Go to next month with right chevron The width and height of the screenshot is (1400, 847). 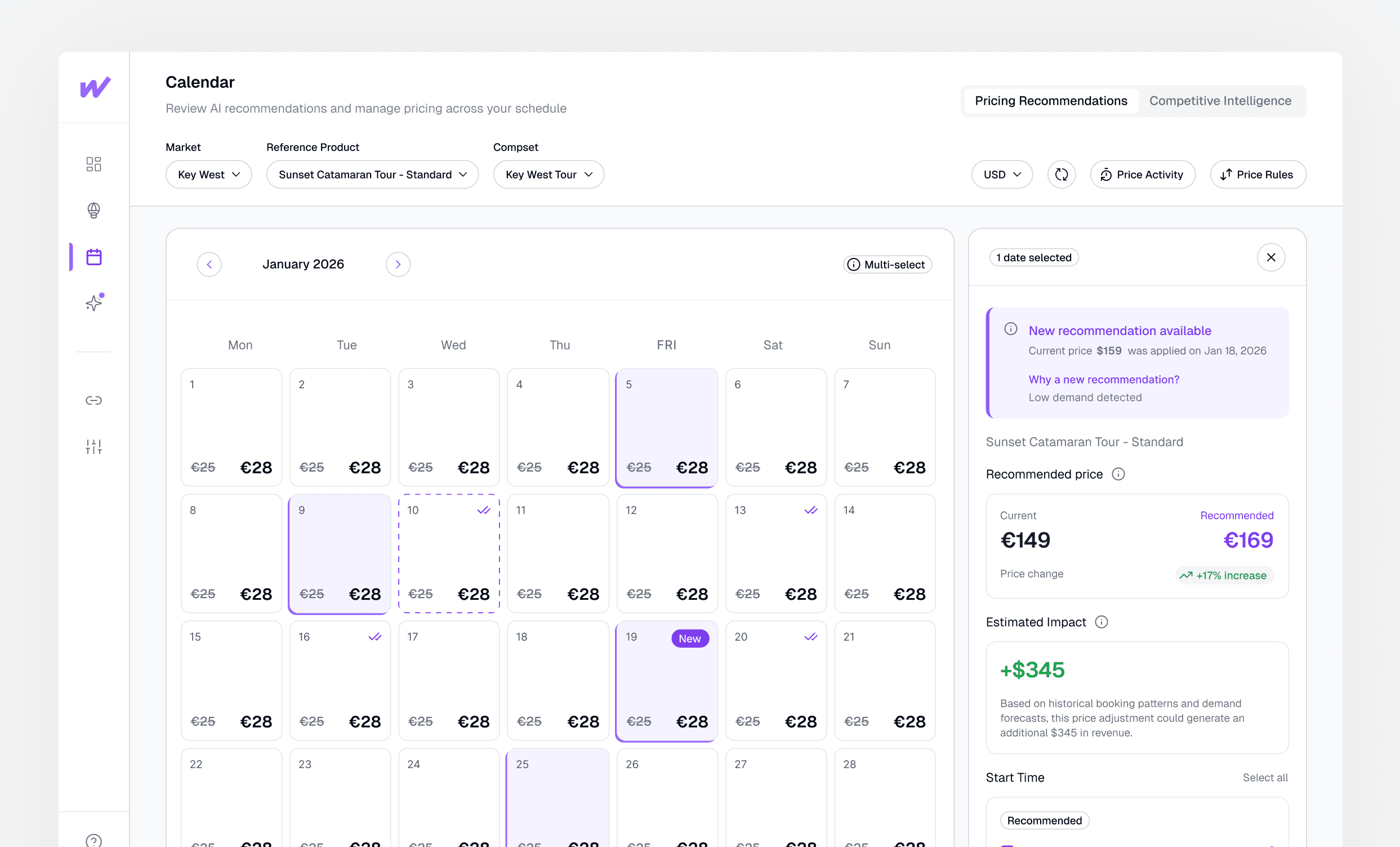[398, 264]
